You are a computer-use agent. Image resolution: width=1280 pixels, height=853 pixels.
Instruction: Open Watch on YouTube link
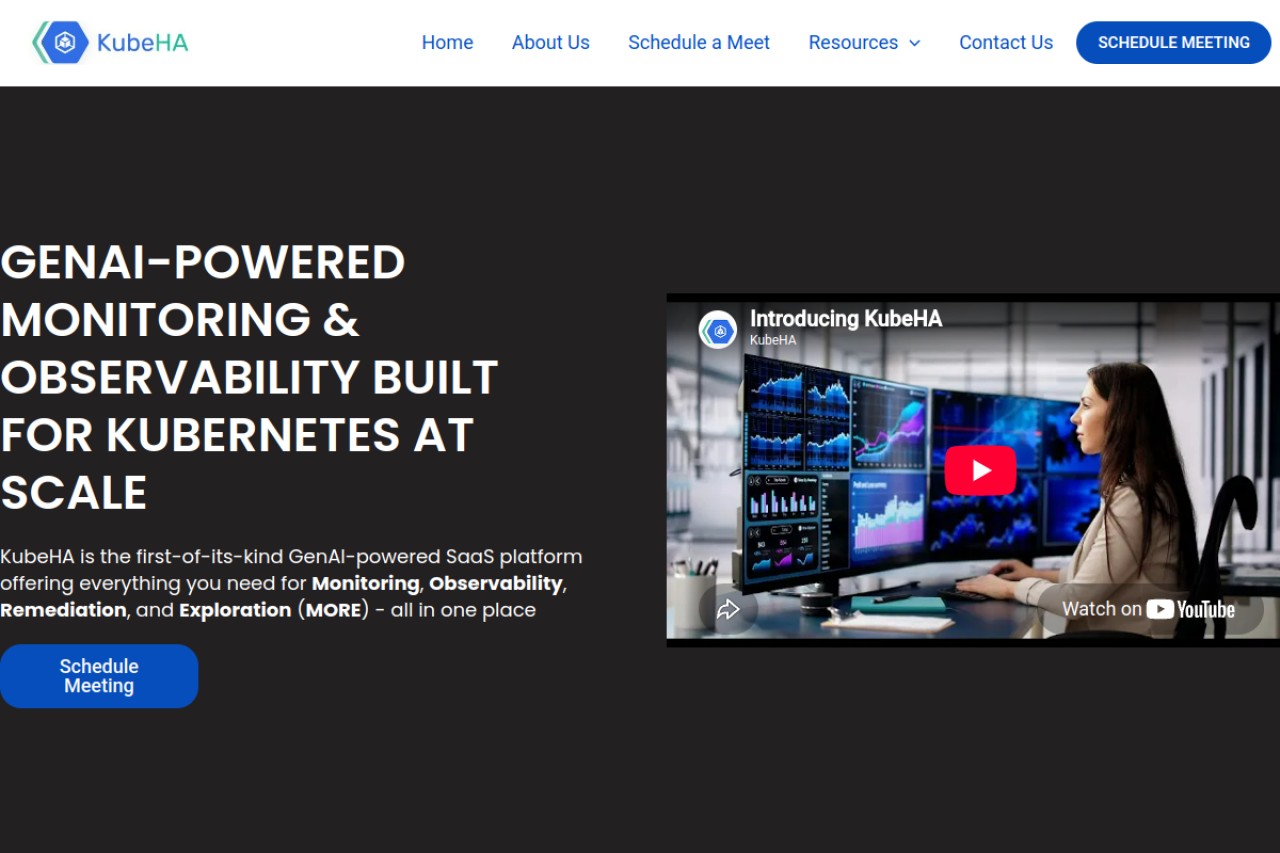click(1148, 609)
